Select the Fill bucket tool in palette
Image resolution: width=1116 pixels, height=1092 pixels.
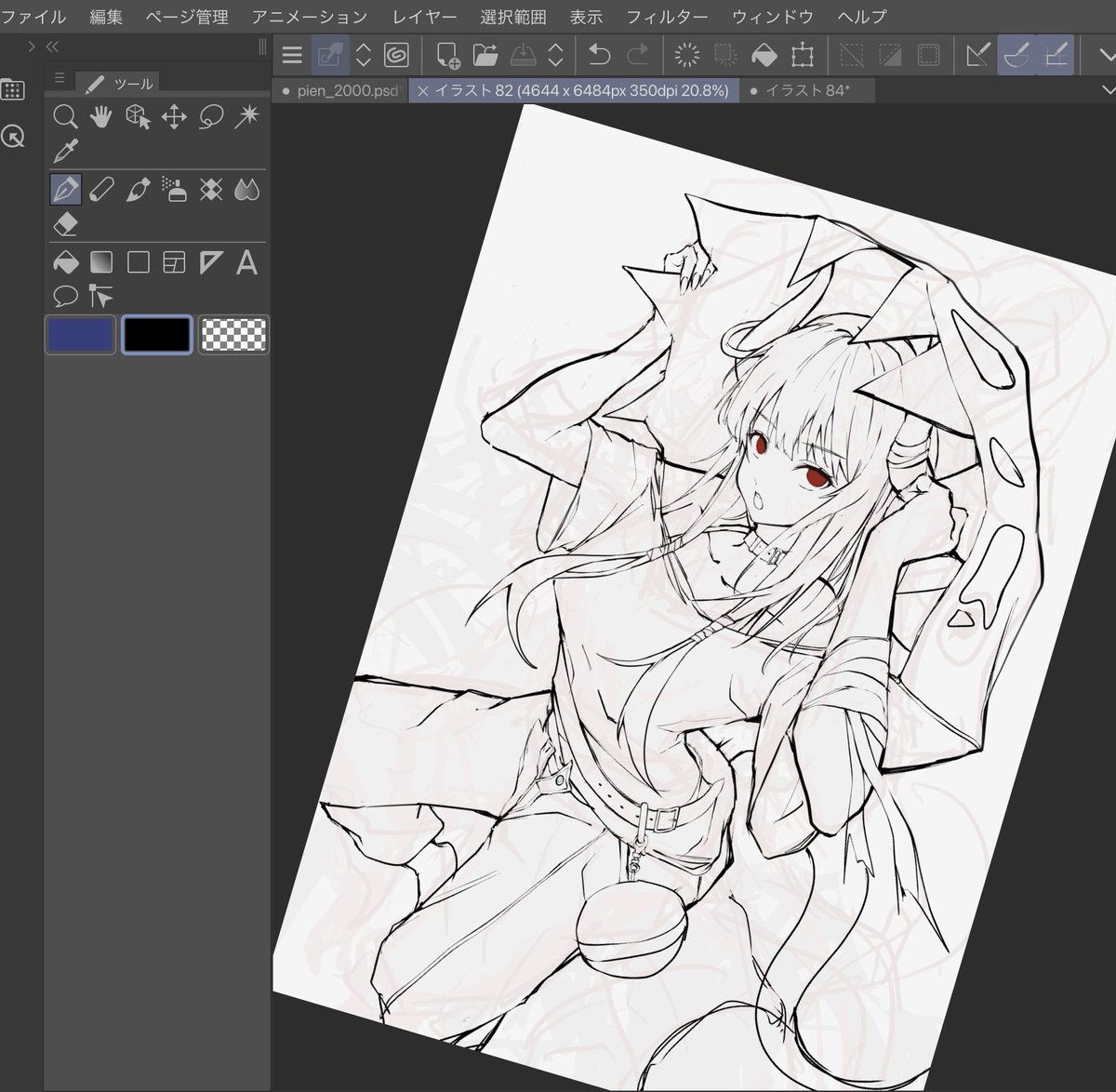(65, 263)
